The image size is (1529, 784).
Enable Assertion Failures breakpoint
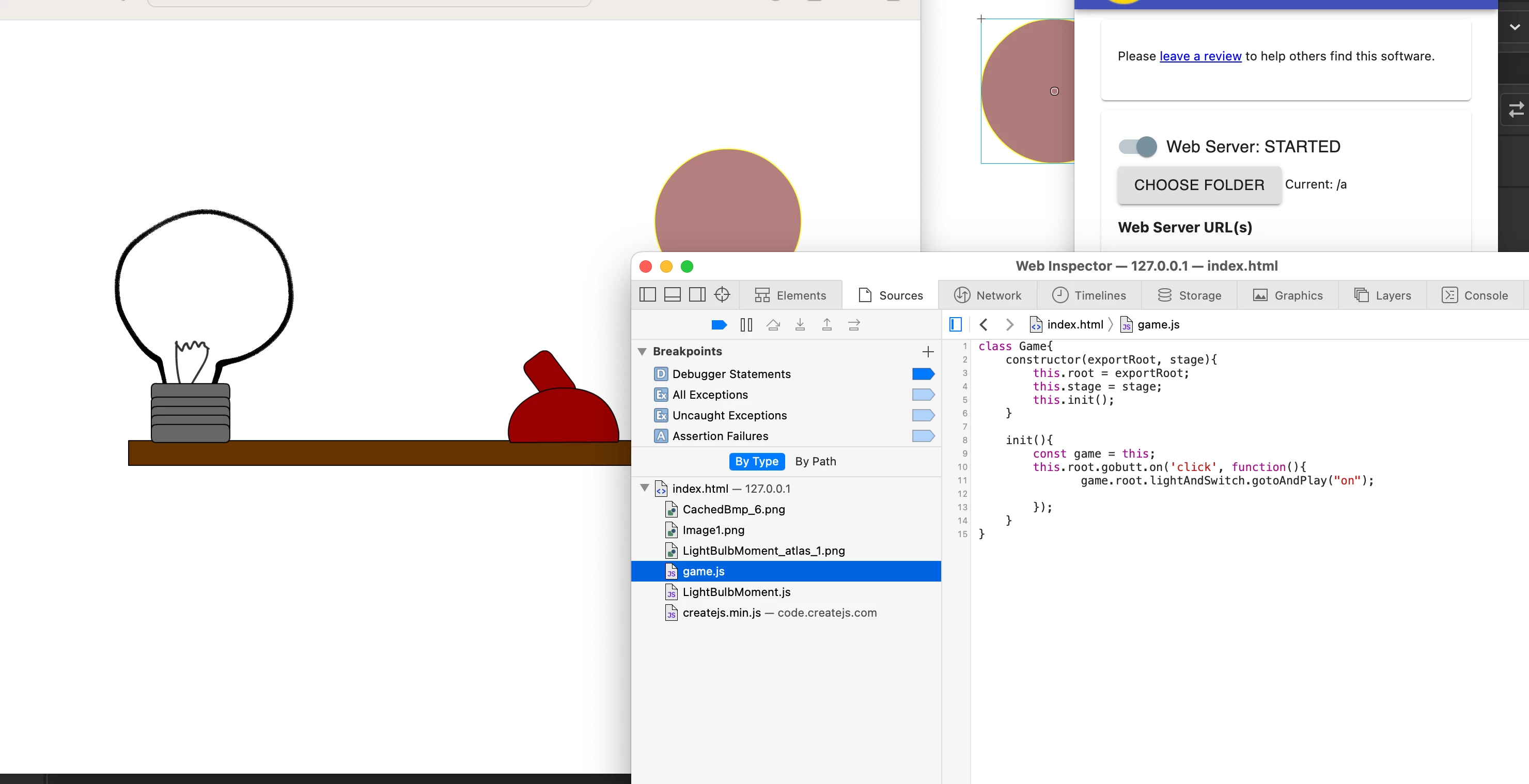[x=923, y=436]
